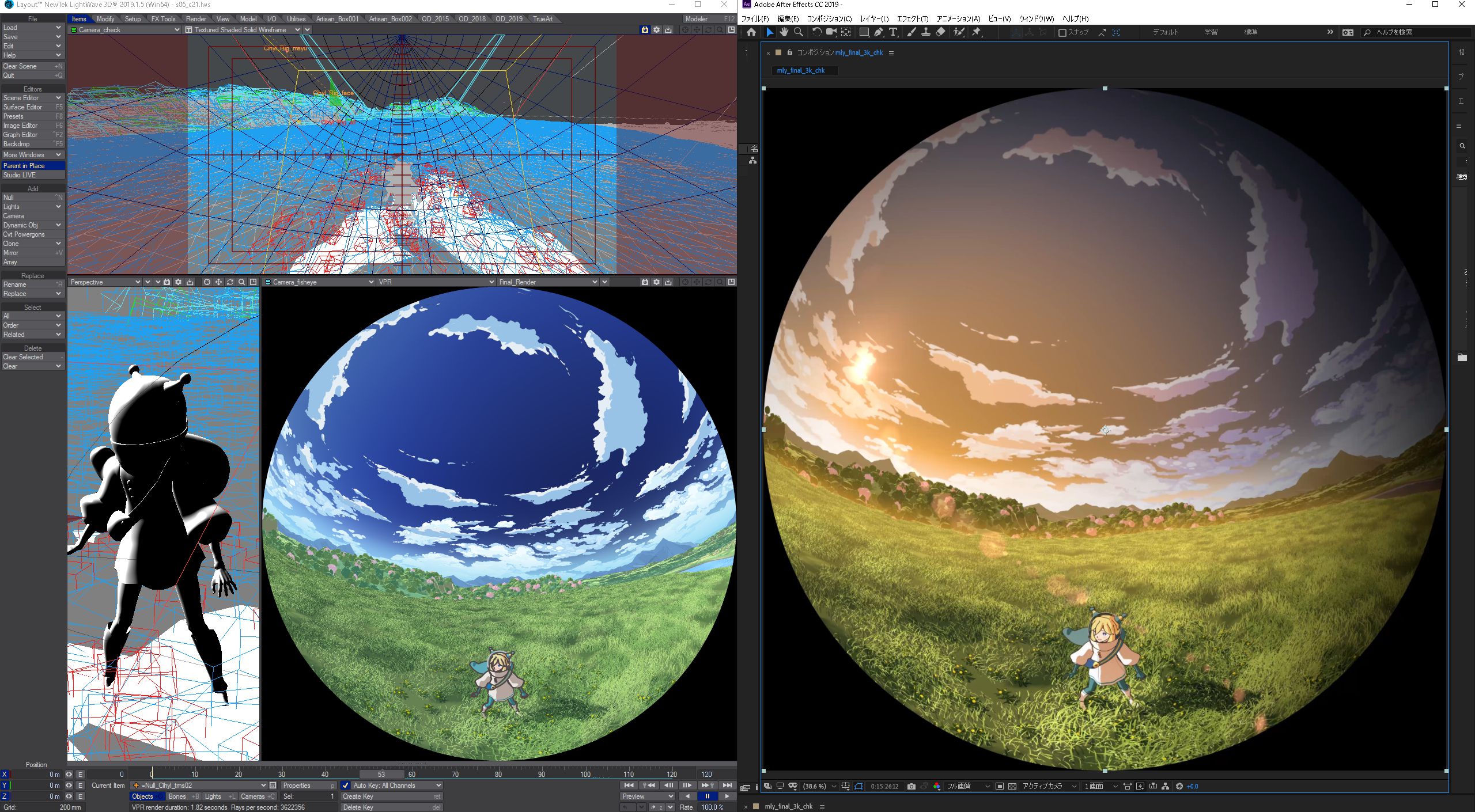Select the Rectangle shape tool
The width and height of the screenshot is (1475, 812).
pos(864,32)
